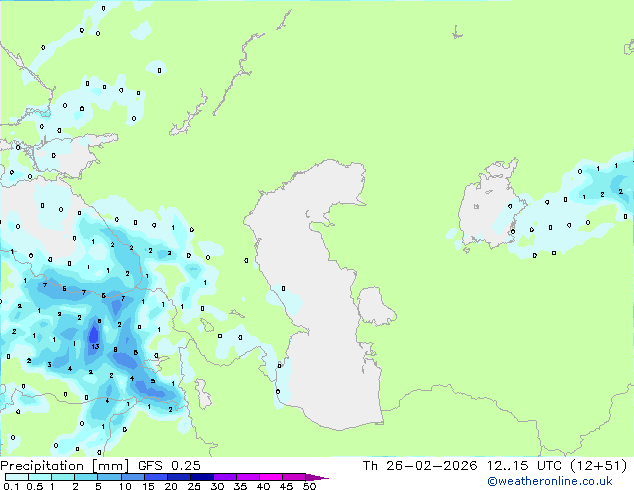Open the weatheronline.co.uk credit link

pos(550,481)
